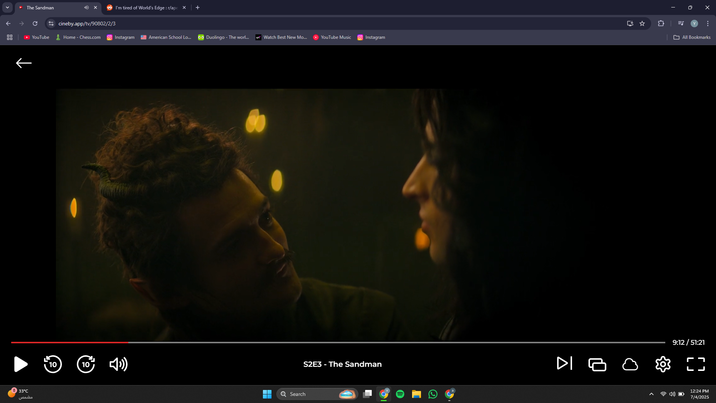
Task: Expand the All Bookmarks folder
Action: (x=692, y=37)
